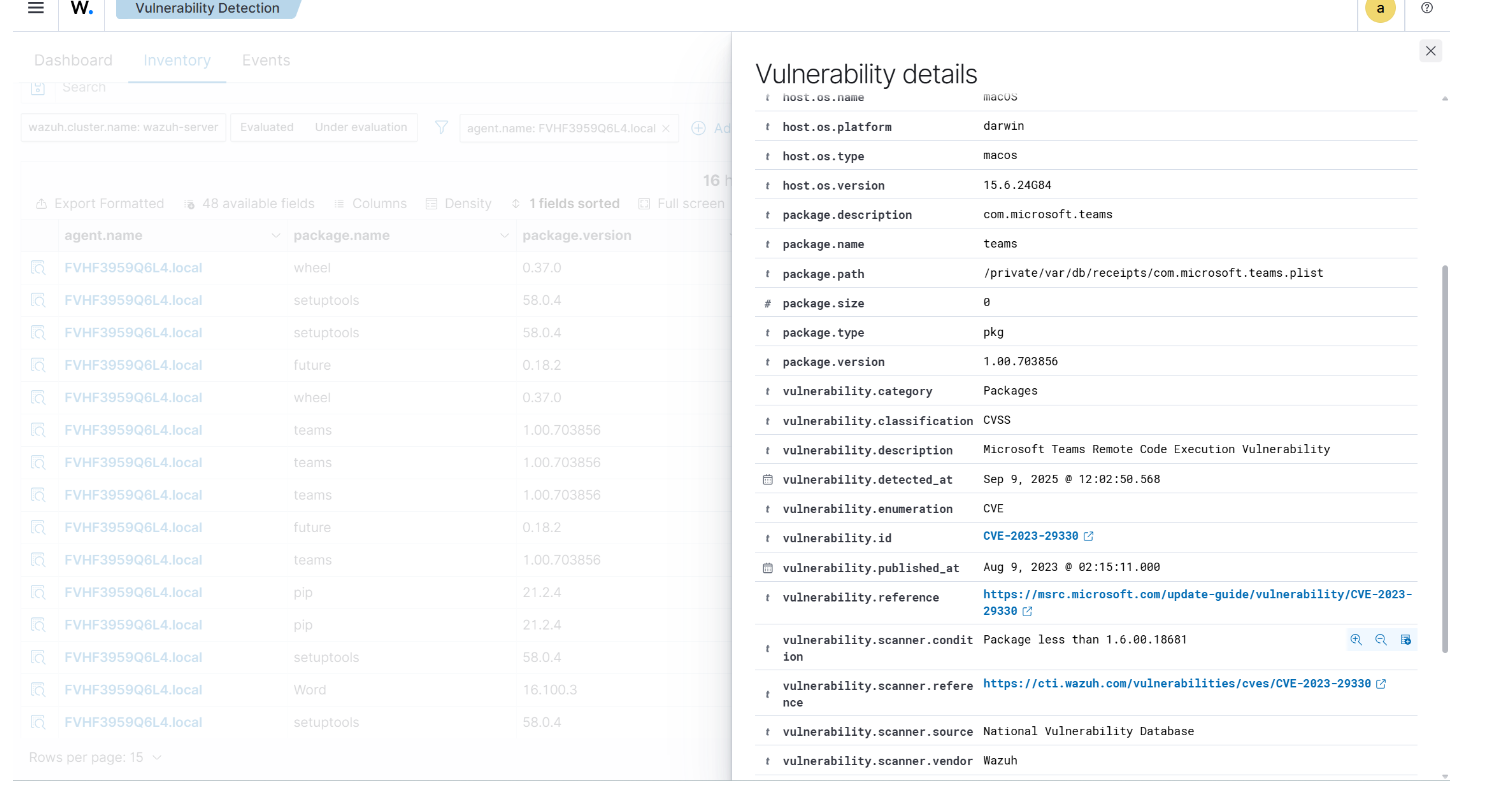This screenshot has height=801, width=1489.
Task: Click the value com.microsoft.teams
Action: coord(1048,214)
